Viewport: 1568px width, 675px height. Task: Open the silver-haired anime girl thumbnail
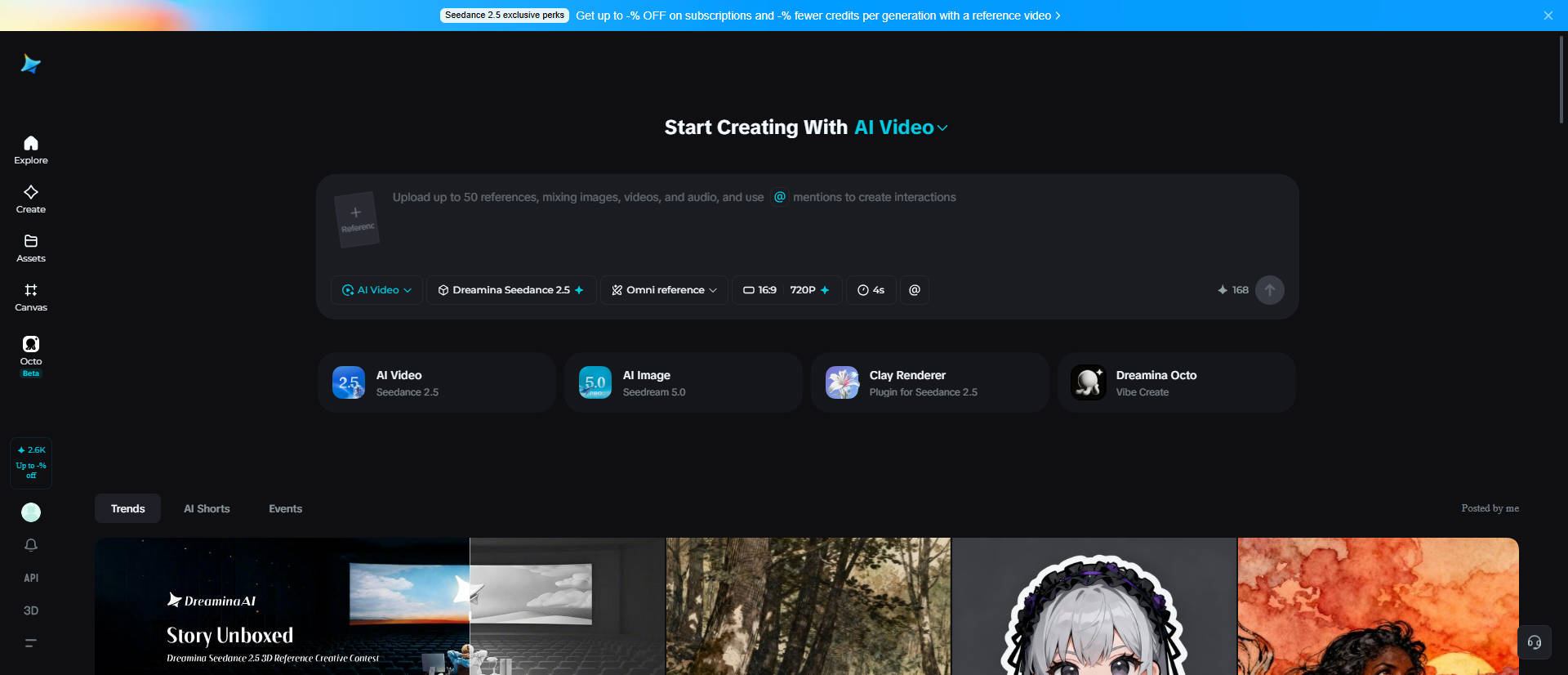coord(1094,606)
